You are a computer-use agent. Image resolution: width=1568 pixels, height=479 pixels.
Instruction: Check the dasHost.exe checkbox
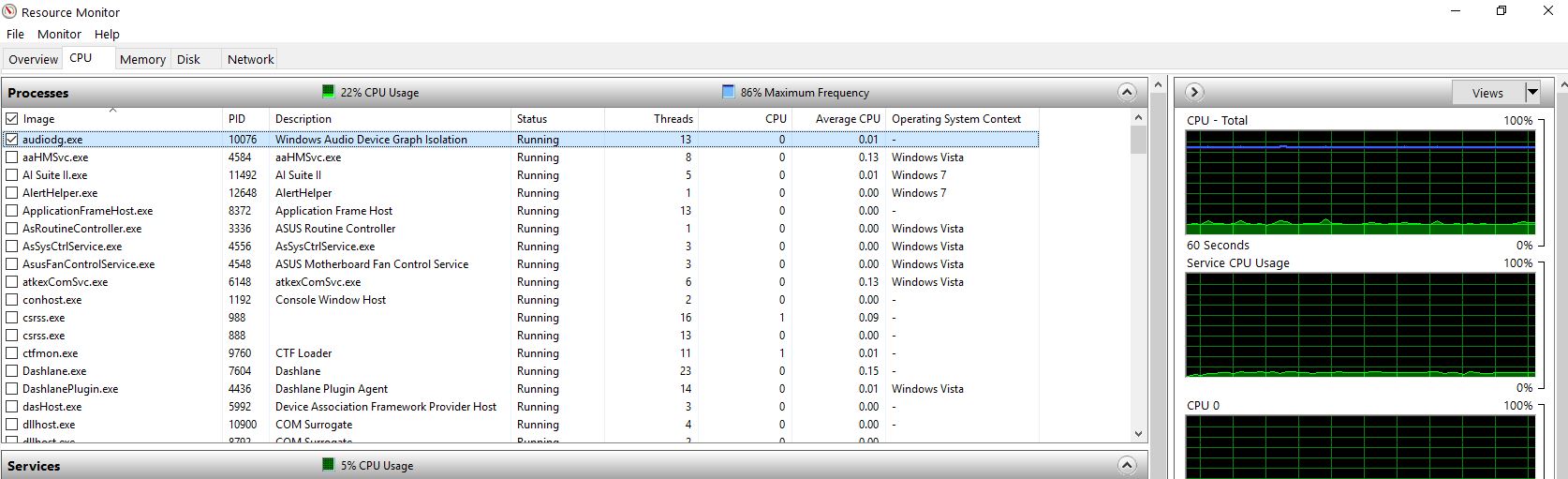tap(12, 407)
